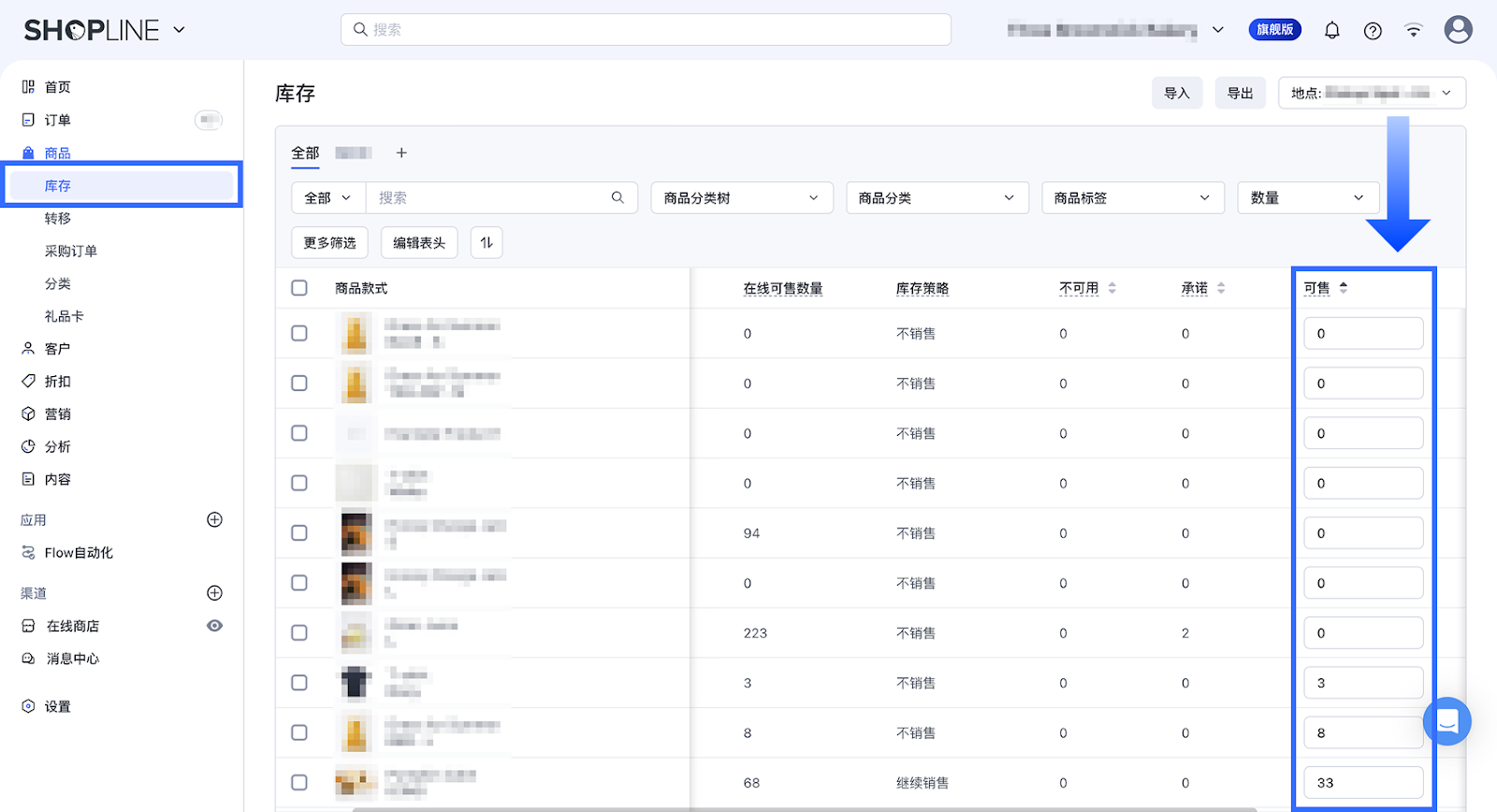
Task: Add a sales channel with plus icon
Action: click(214, 593)
